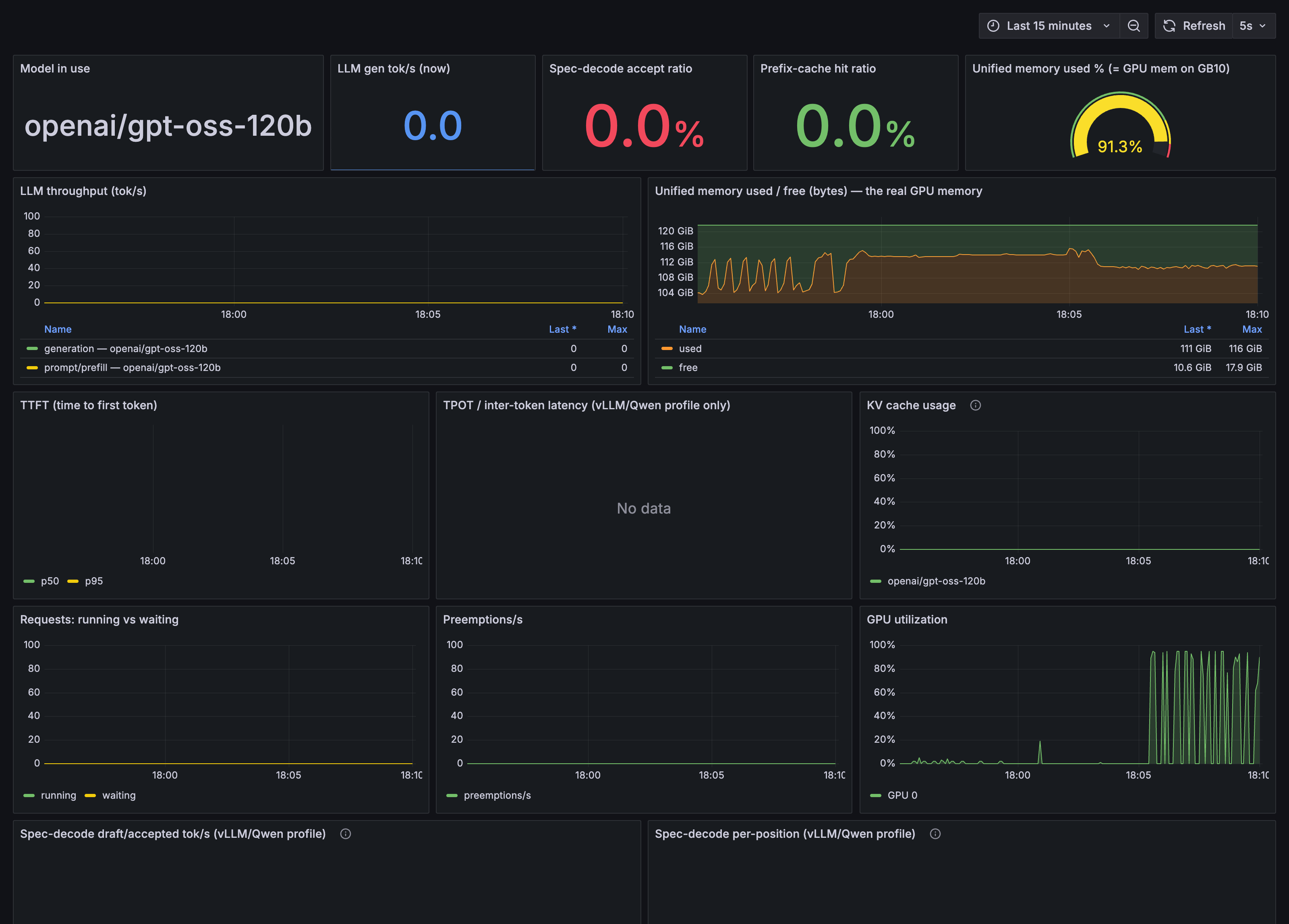Sort throughput legend by Name column

[x=58, y=329]
